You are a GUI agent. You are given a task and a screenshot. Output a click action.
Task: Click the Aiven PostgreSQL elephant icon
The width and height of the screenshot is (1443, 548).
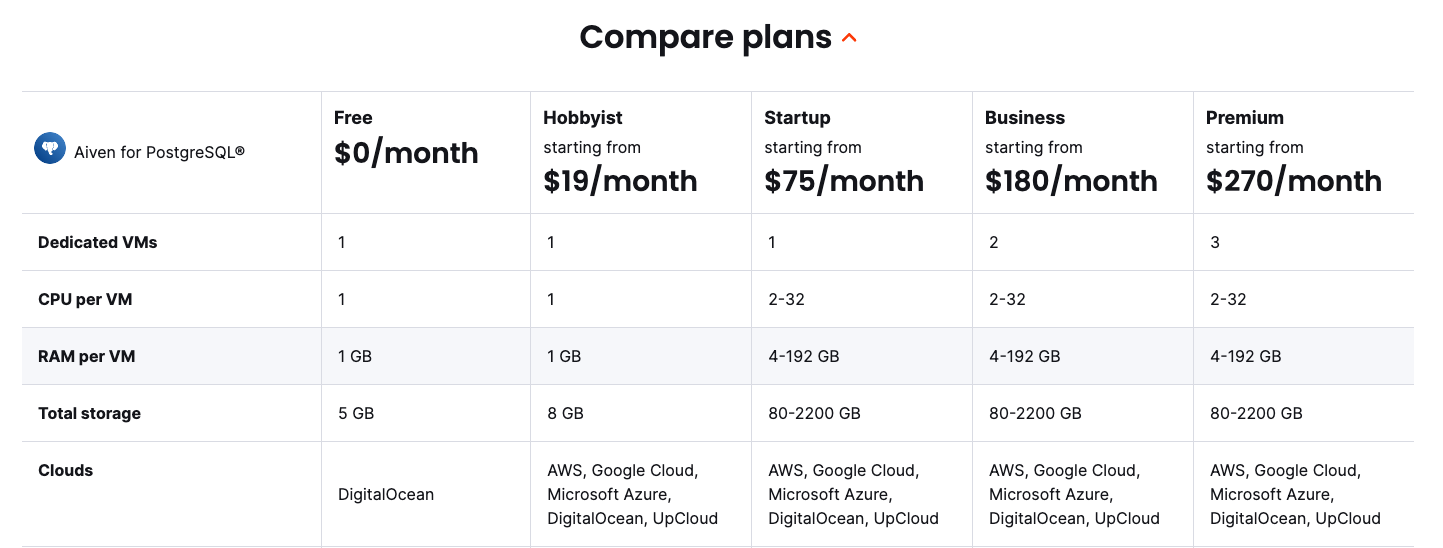point(50,149)
